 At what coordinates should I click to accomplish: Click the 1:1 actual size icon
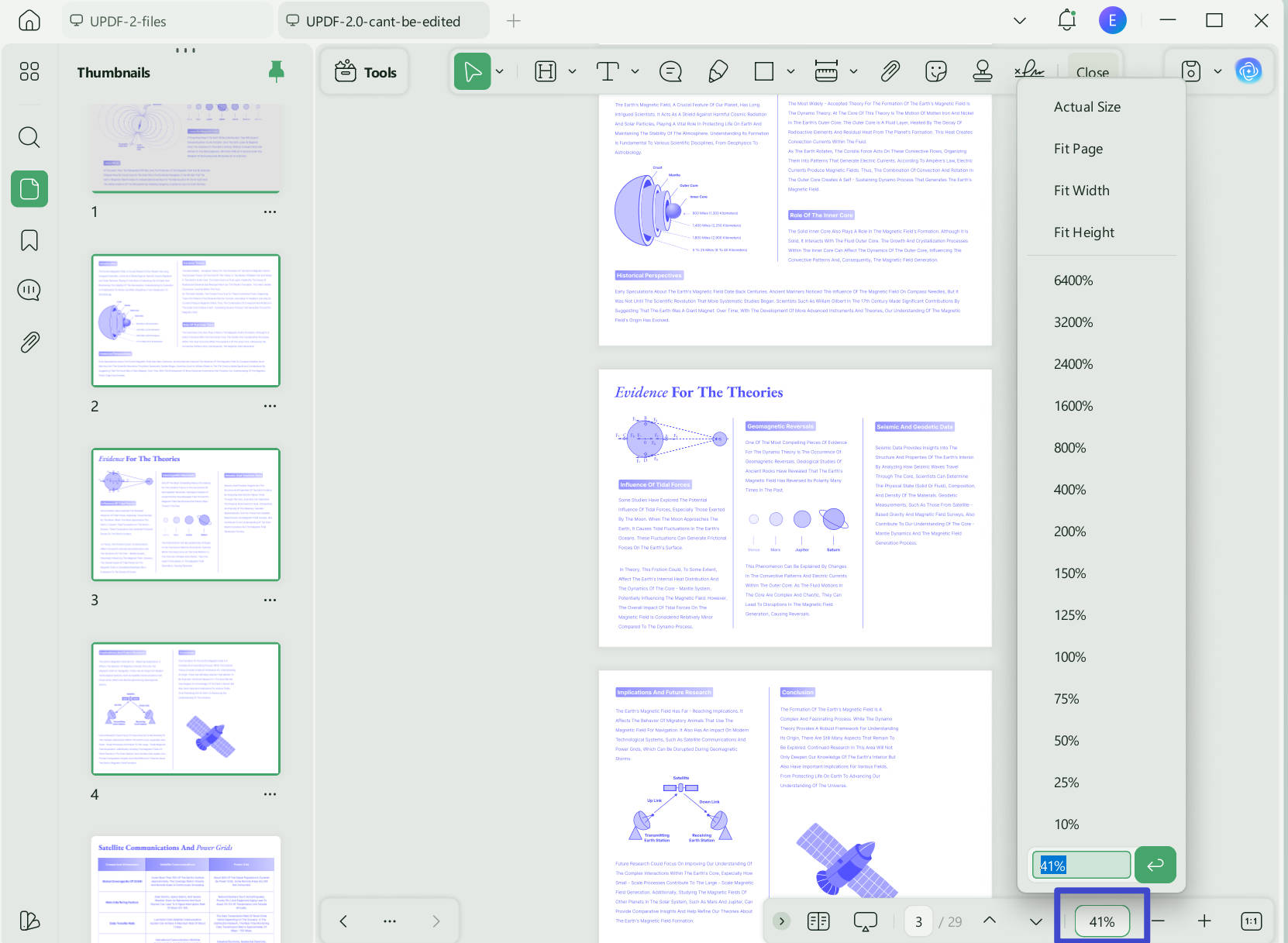(1251, 921)
